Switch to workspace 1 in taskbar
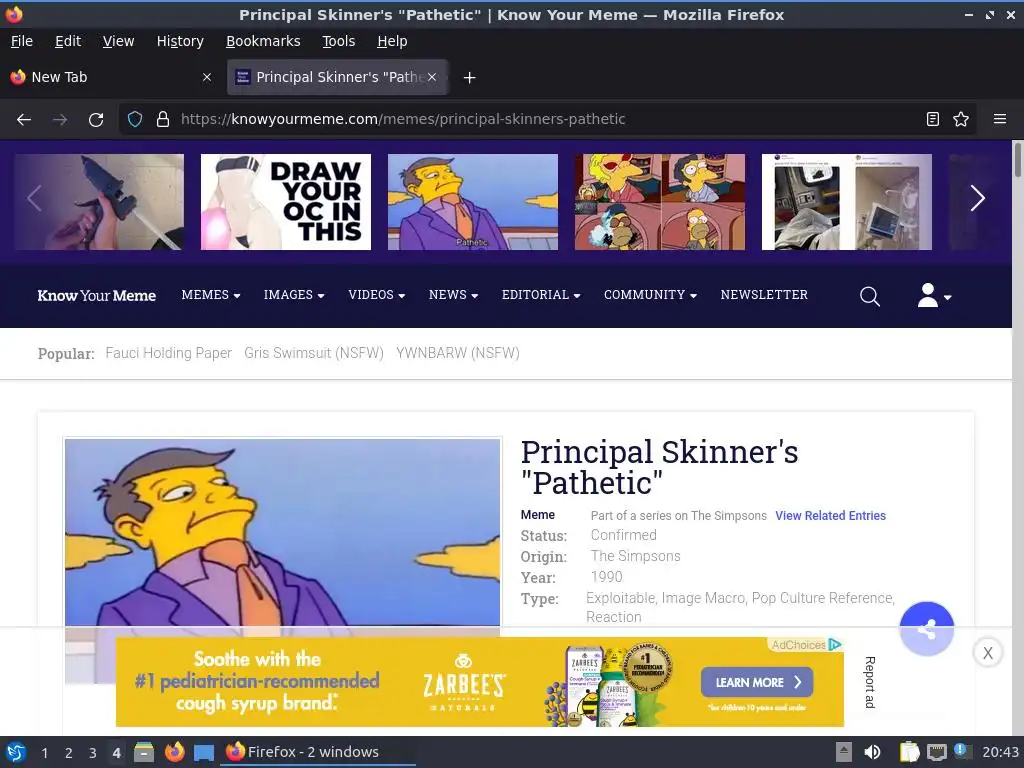This screenshot has height=768, width=1024. coord(44,753)
